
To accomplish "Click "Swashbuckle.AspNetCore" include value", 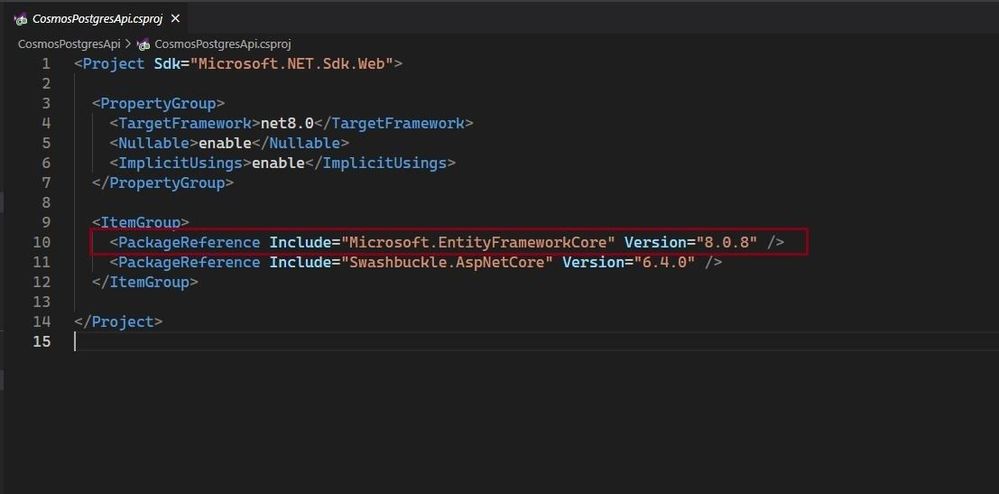I will (447, 262).
